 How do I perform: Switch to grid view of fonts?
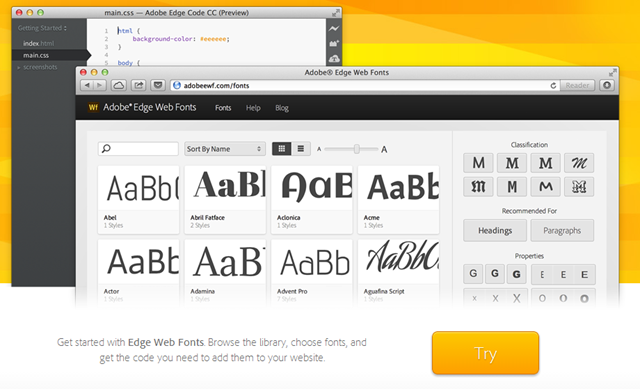click(282, 149)
